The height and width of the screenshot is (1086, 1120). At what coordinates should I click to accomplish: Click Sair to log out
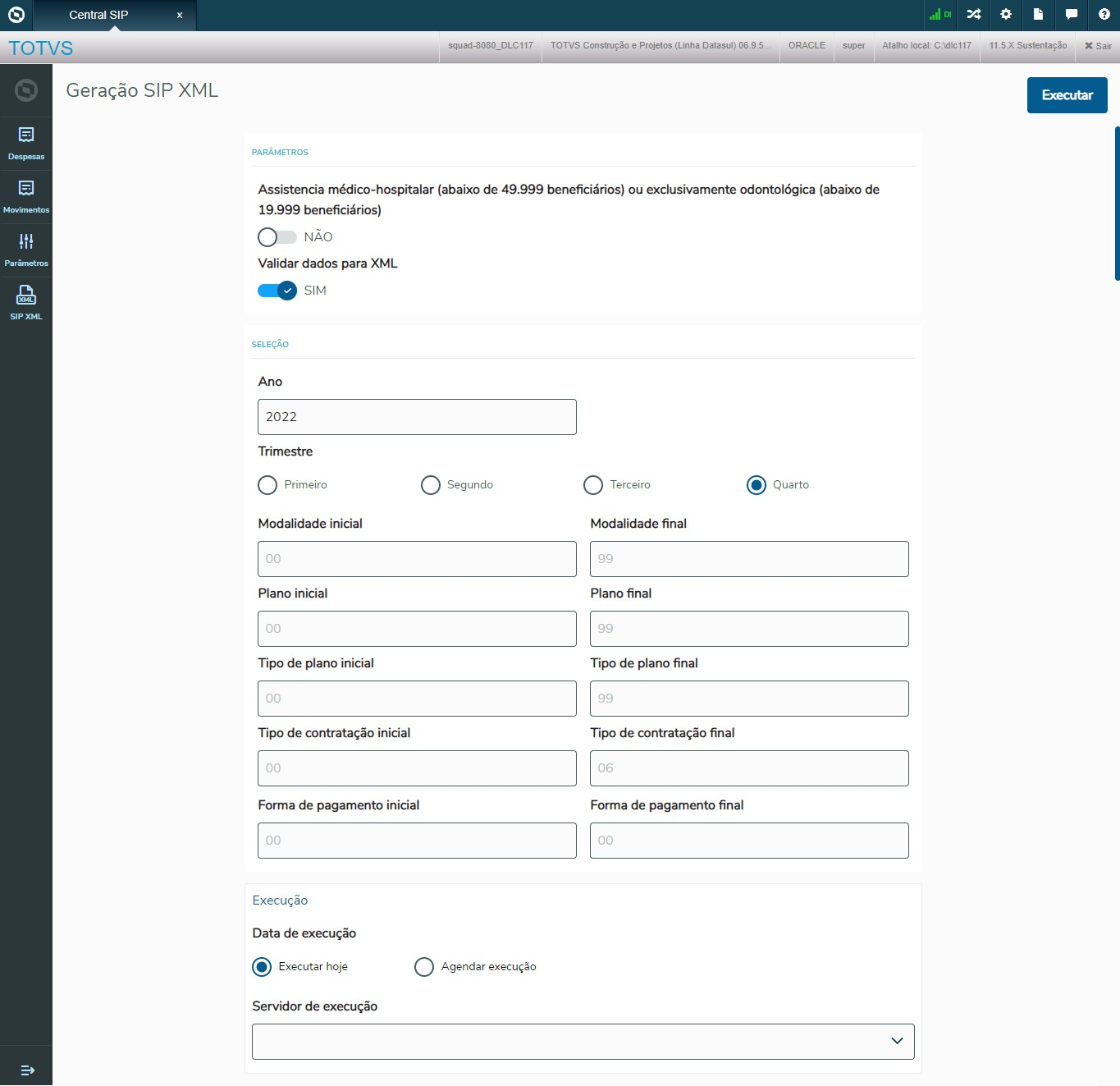click(x=1098, y=46)
